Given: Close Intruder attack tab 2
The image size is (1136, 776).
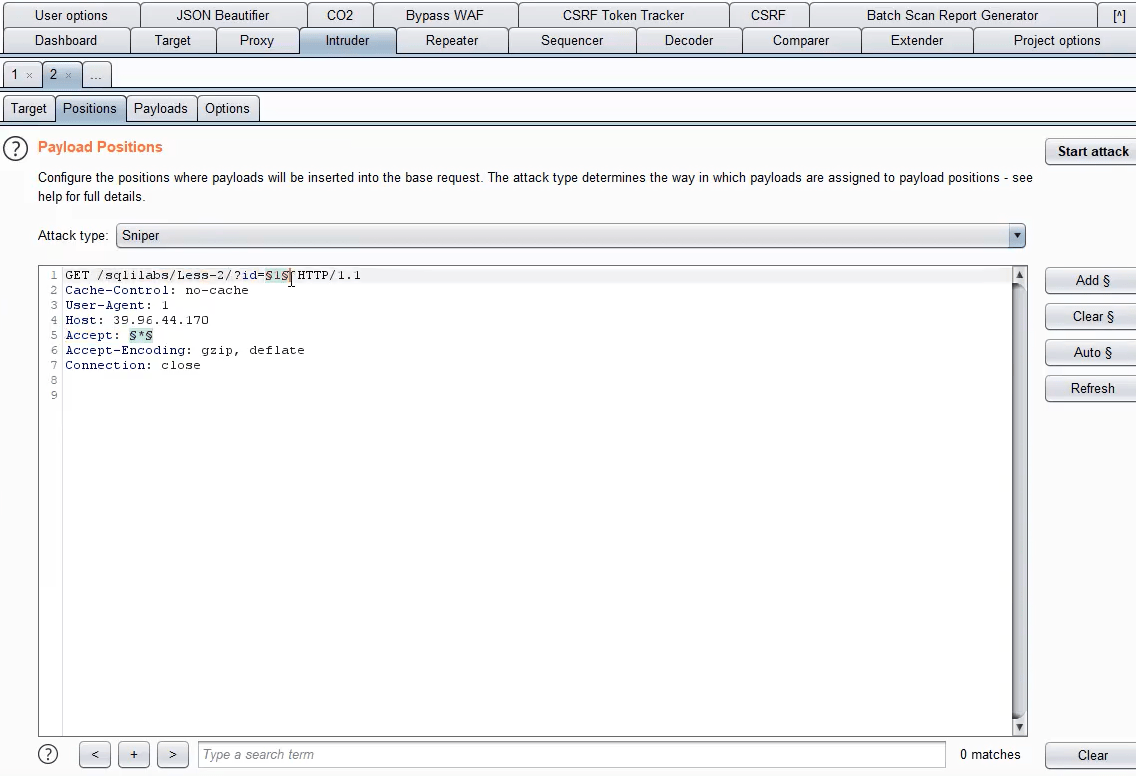Looking at the screenshot, I should (68, 75).
